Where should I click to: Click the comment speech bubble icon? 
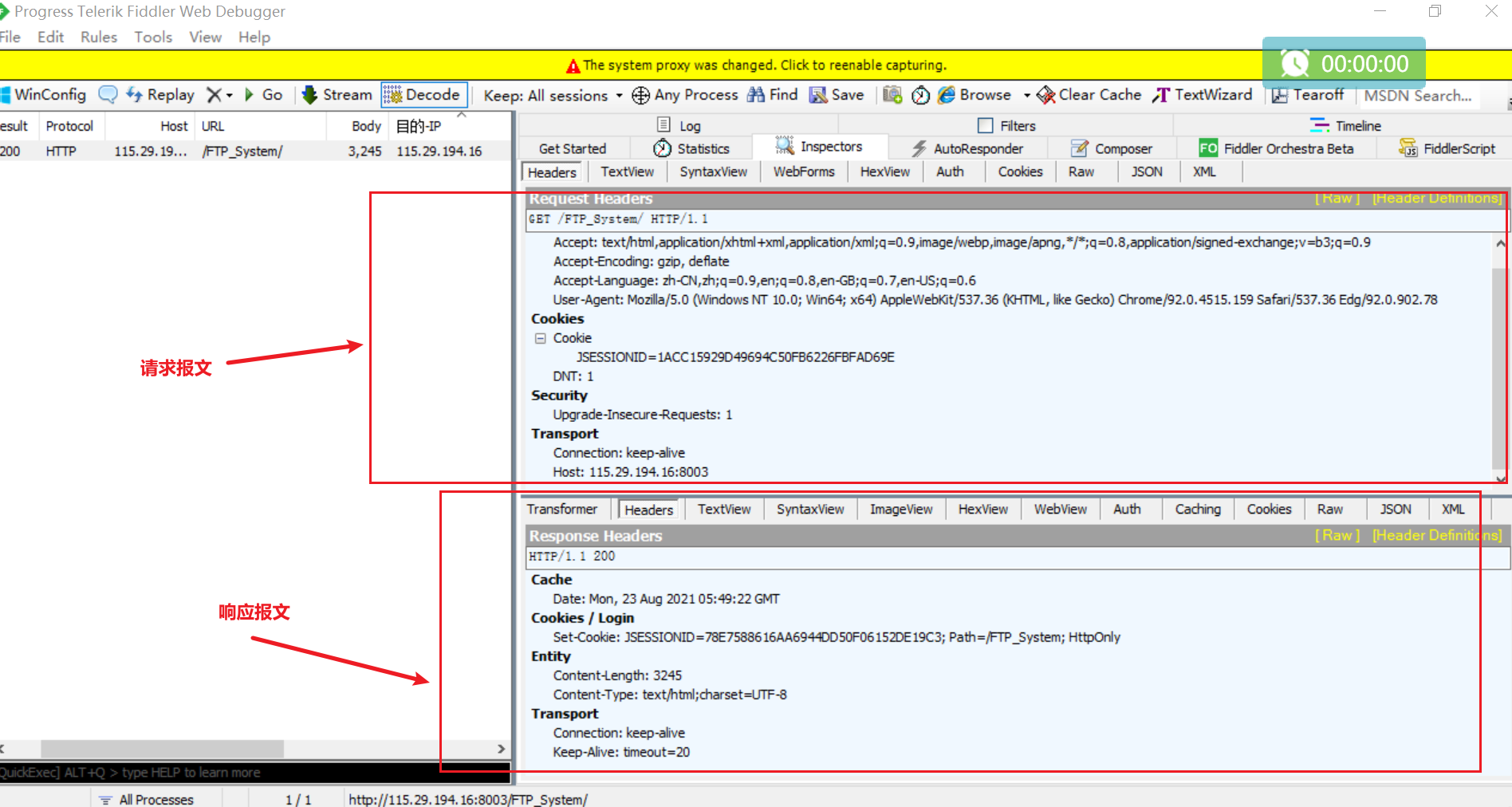[108, 95]
